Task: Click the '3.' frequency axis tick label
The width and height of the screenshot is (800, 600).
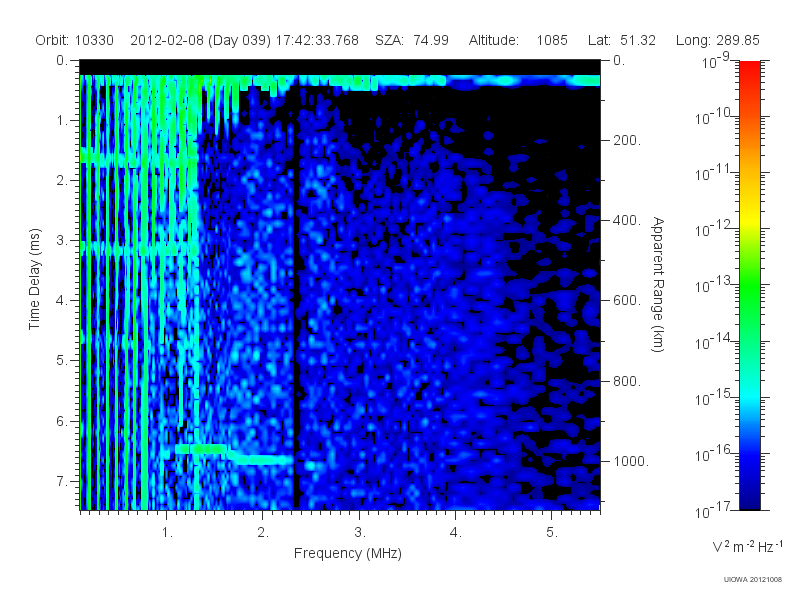Action: (360, 532)
